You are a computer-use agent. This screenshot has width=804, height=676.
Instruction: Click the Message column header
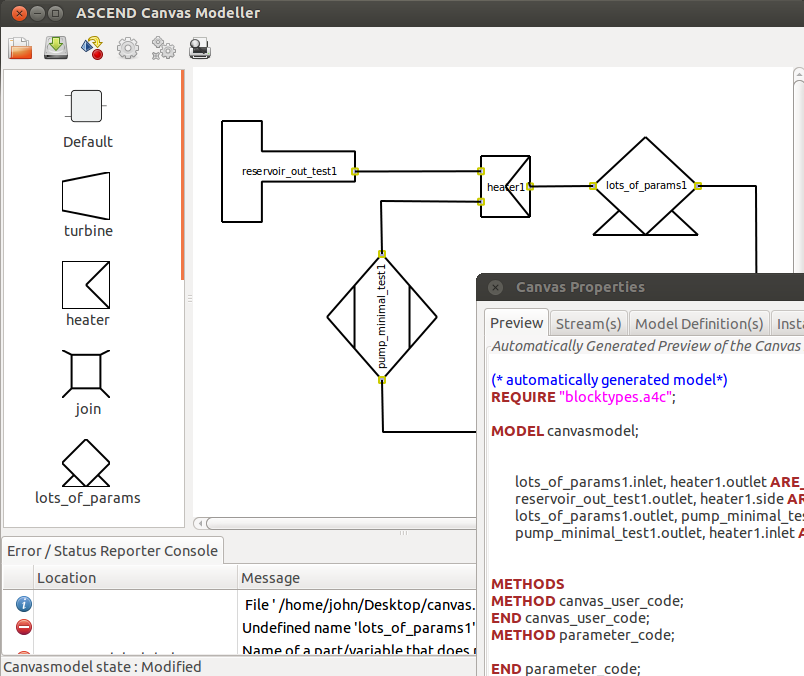(x=270, y=578)
